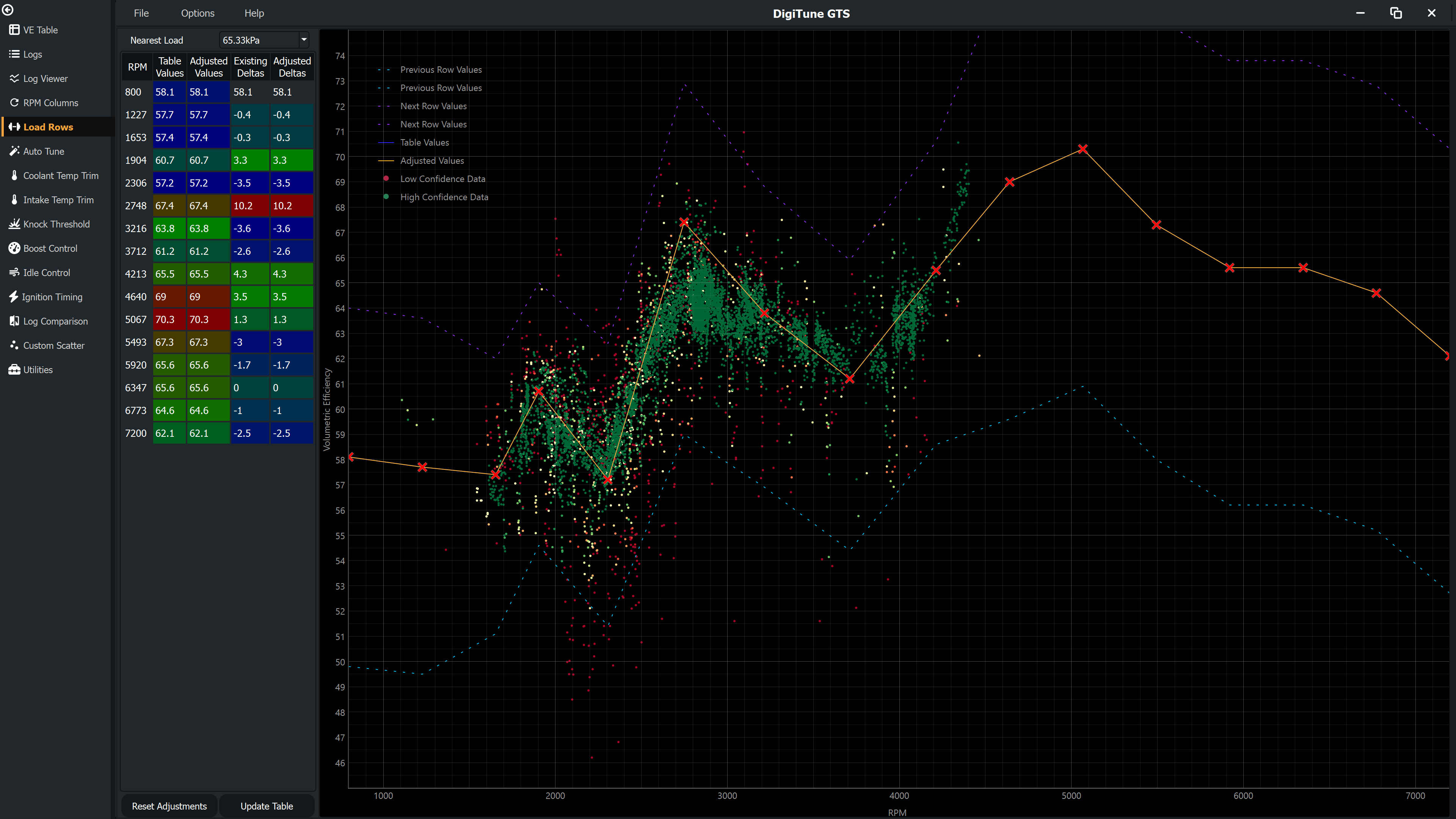Toggle Adjusted Values legend entry
This screenshot has width=1456, height=819.
[432, 160]
